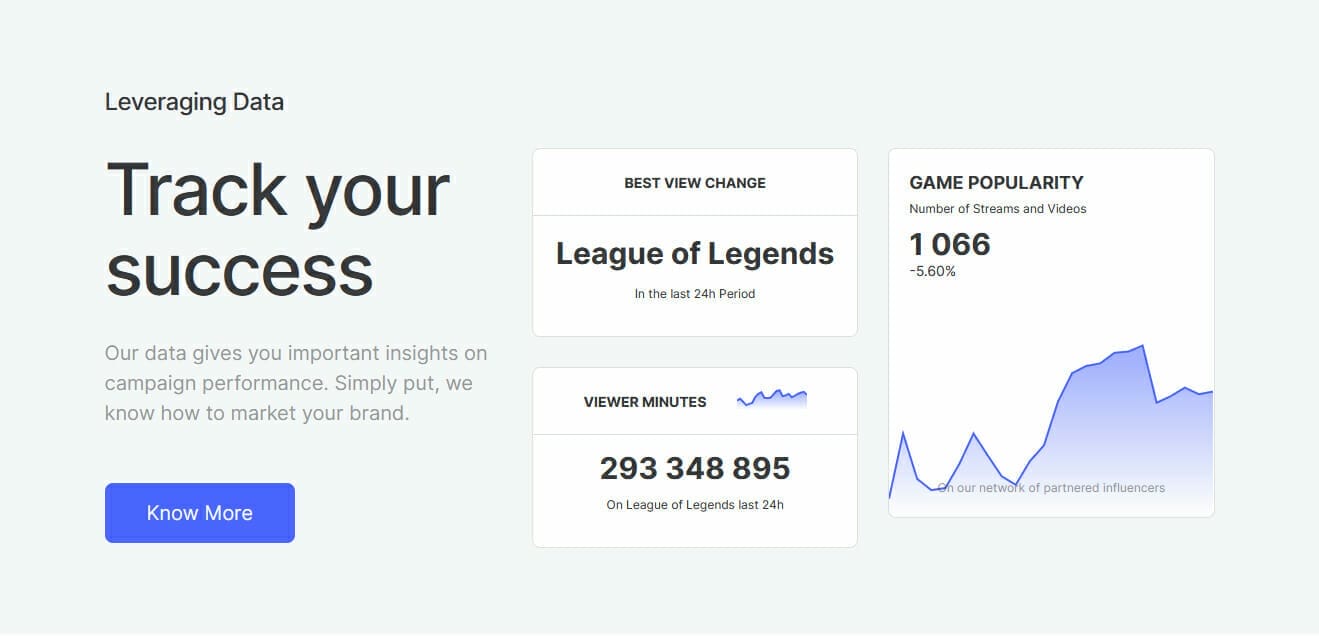The image size is (1319, 636).
Task: Click the GAME POPULARITY title
Action: [995, 183]
